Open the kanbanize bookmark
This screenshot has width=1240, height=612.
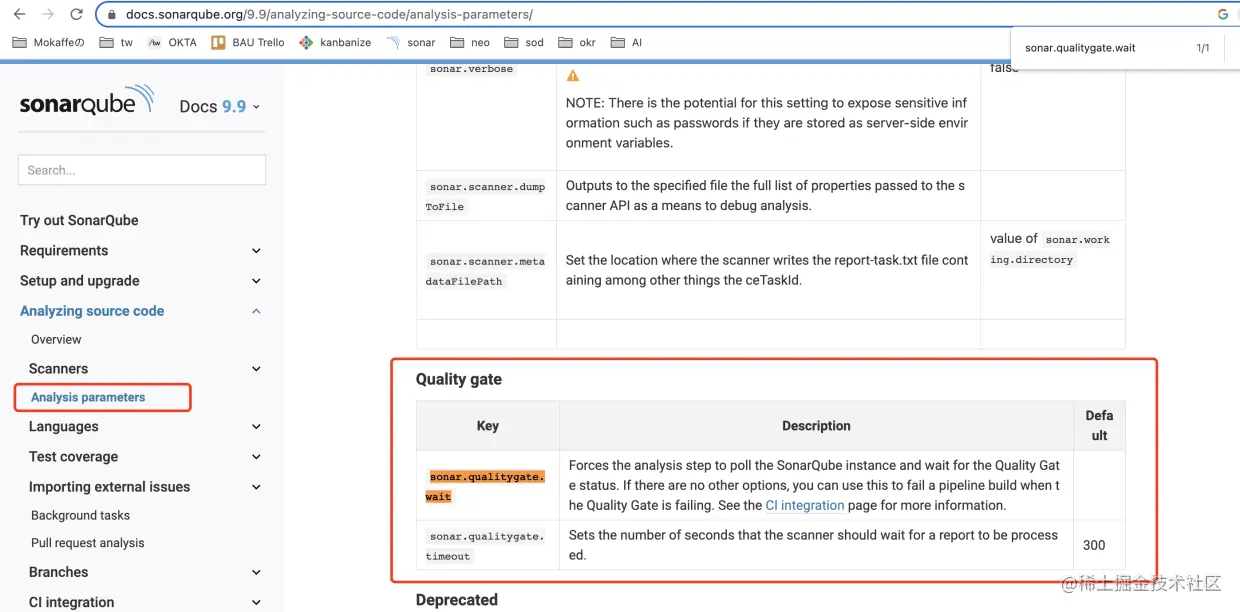coord(335,42)
